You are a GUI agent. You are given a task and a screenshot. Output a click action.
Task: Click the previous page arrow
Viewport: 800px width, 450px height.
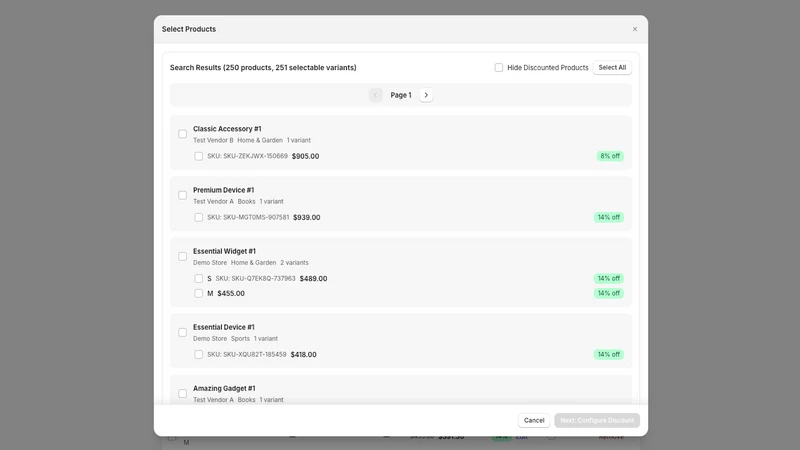376,95
